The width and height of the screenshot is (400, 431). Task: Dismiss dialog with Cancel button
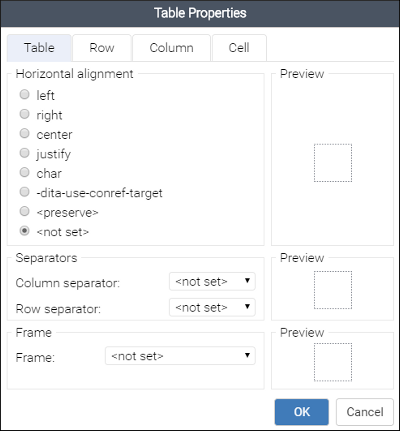click(365, 412)
